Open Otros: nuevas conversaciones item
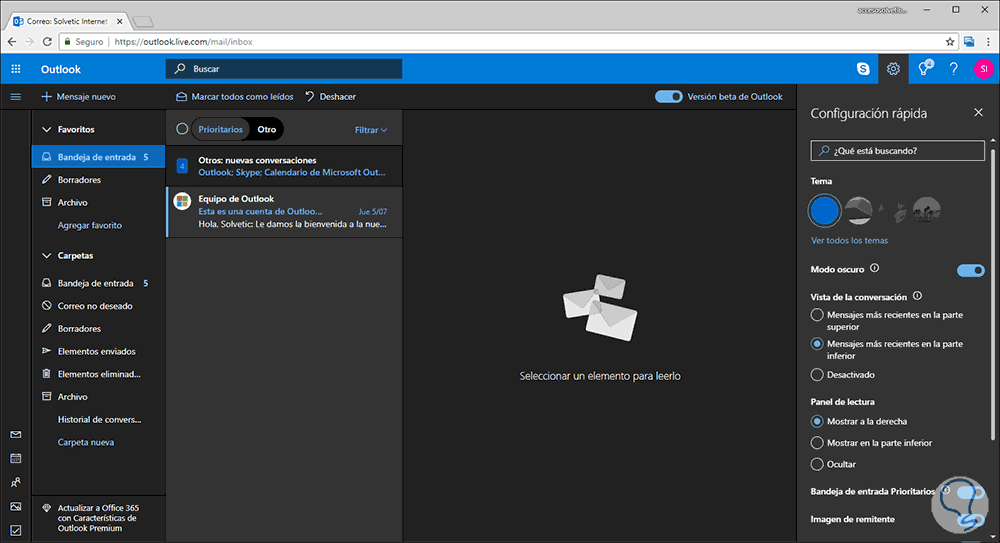This screenshot has height=543, width=1000. 284,166
